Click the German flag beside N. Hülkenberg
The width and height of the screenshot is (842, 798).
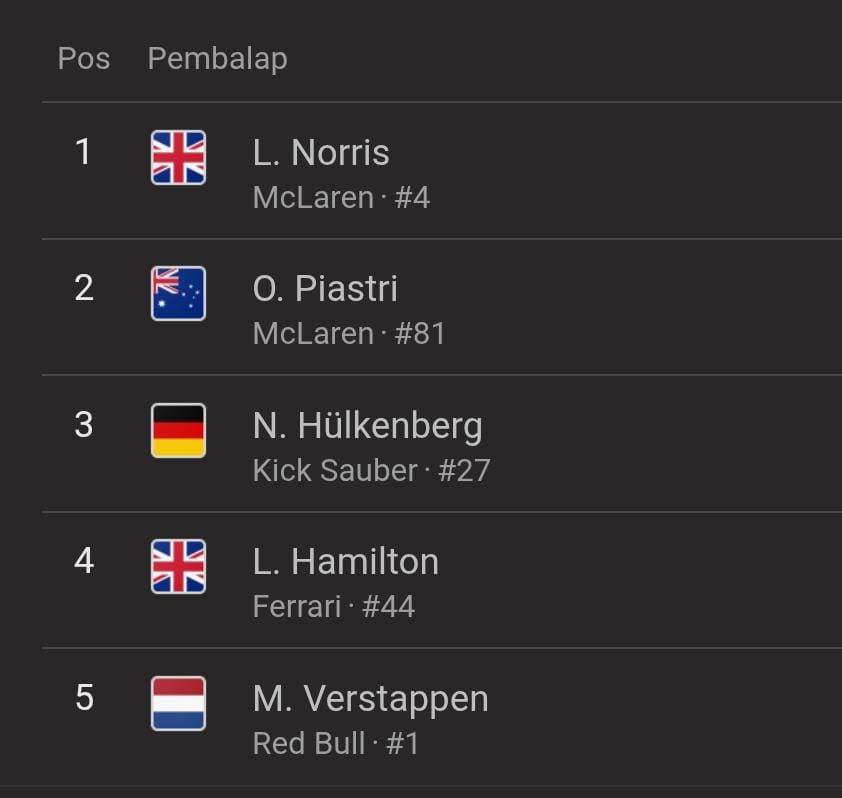pyautogui.click(x=178, y=430)
